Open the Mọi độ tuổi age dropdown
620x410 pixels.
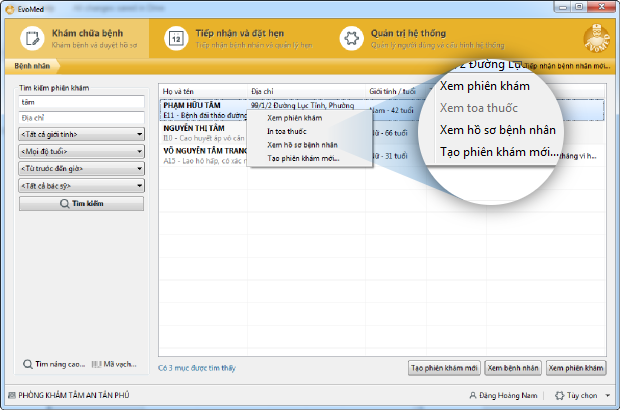[x=81, y=151]
